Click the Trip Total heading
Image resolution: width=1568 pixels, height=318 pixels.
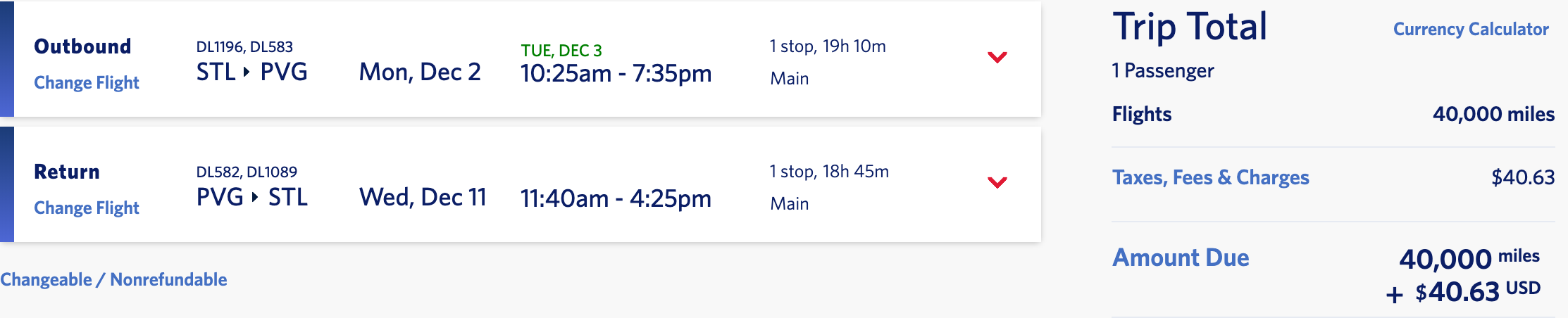[x=1190, y=27]
